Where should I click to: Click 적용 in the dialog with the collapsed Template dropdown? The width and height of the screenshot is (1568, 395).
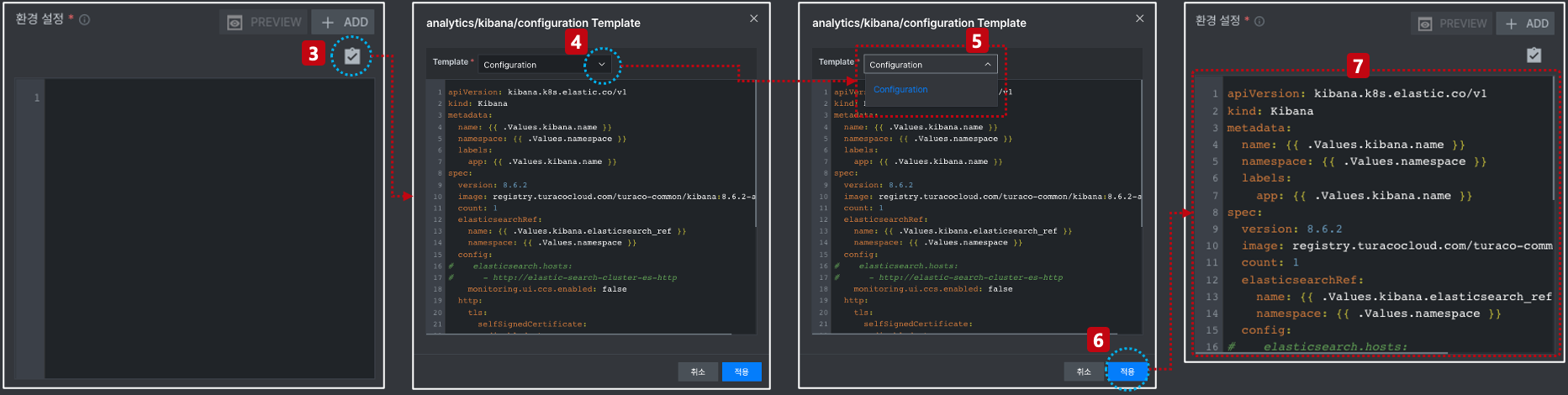click(x=742, y=371)
